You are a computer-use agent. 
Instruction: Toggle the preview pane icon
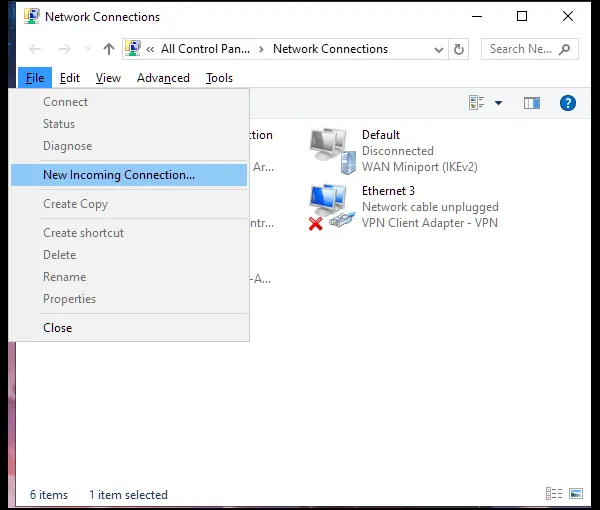(531, 103)
